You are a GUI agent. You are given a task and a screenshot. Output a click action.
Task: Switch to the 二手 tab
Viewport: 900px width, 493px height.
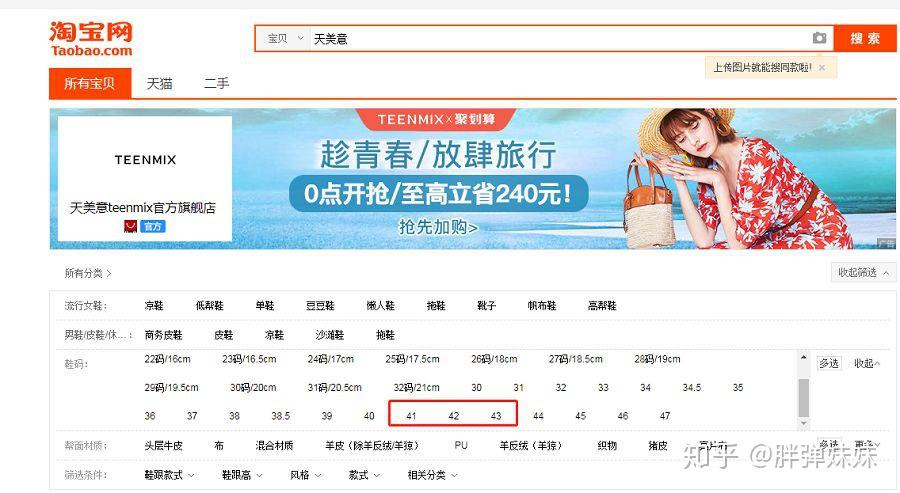(216, 84)
